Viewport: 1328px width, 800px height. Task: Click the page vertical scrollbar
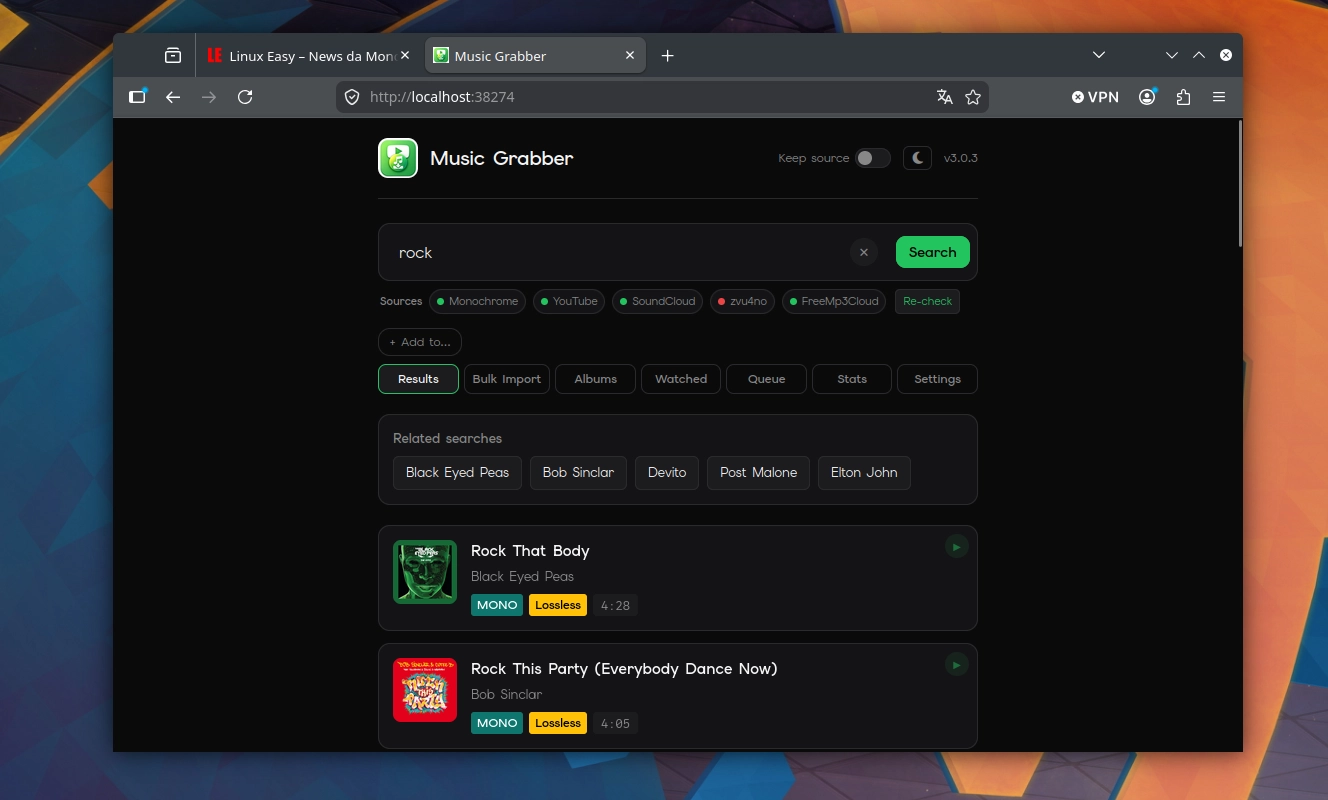(1240, 185)
